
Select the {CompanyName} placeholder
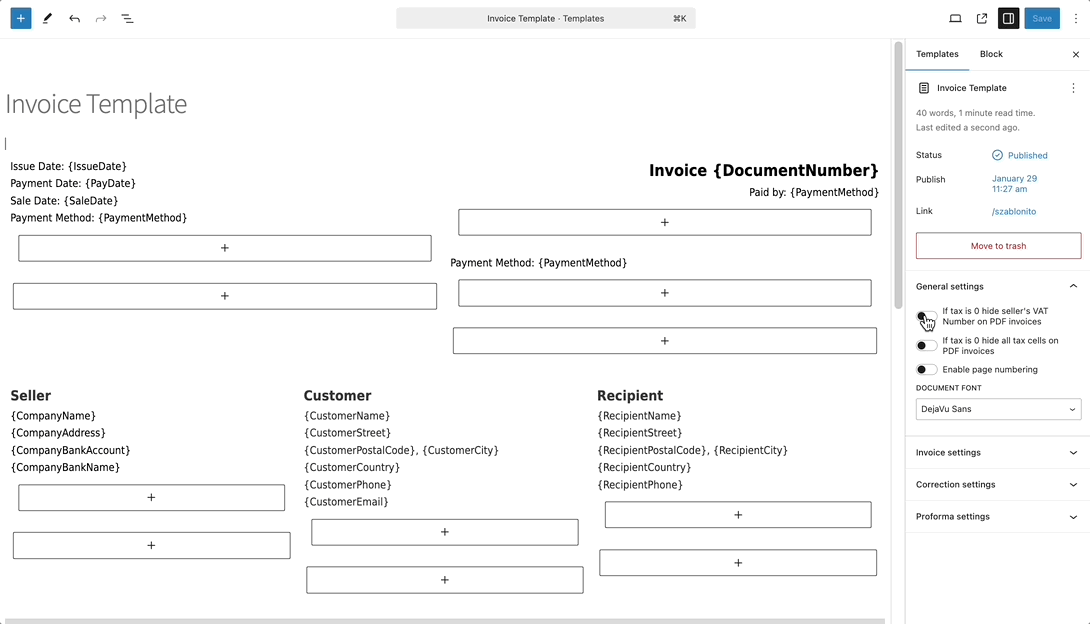click(x=54, y=416)
